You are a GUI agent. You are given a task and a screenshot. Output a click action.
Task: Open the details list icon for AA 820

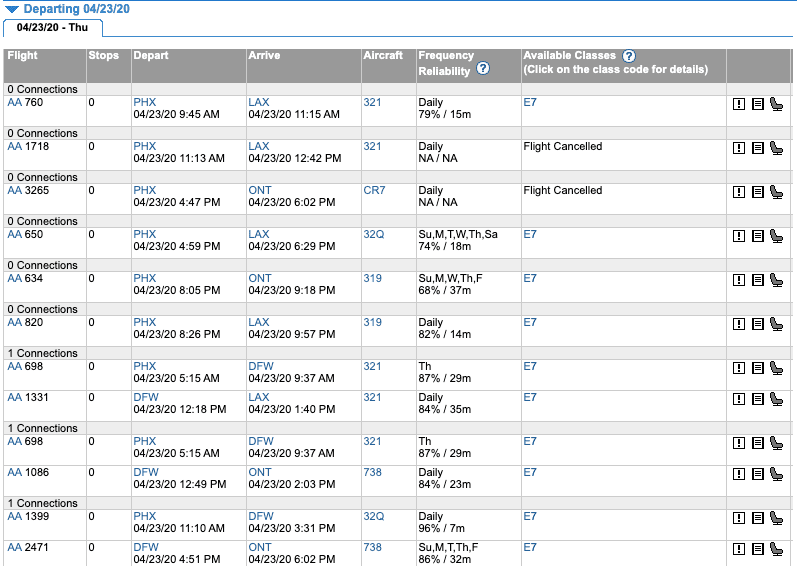point(757,324)
